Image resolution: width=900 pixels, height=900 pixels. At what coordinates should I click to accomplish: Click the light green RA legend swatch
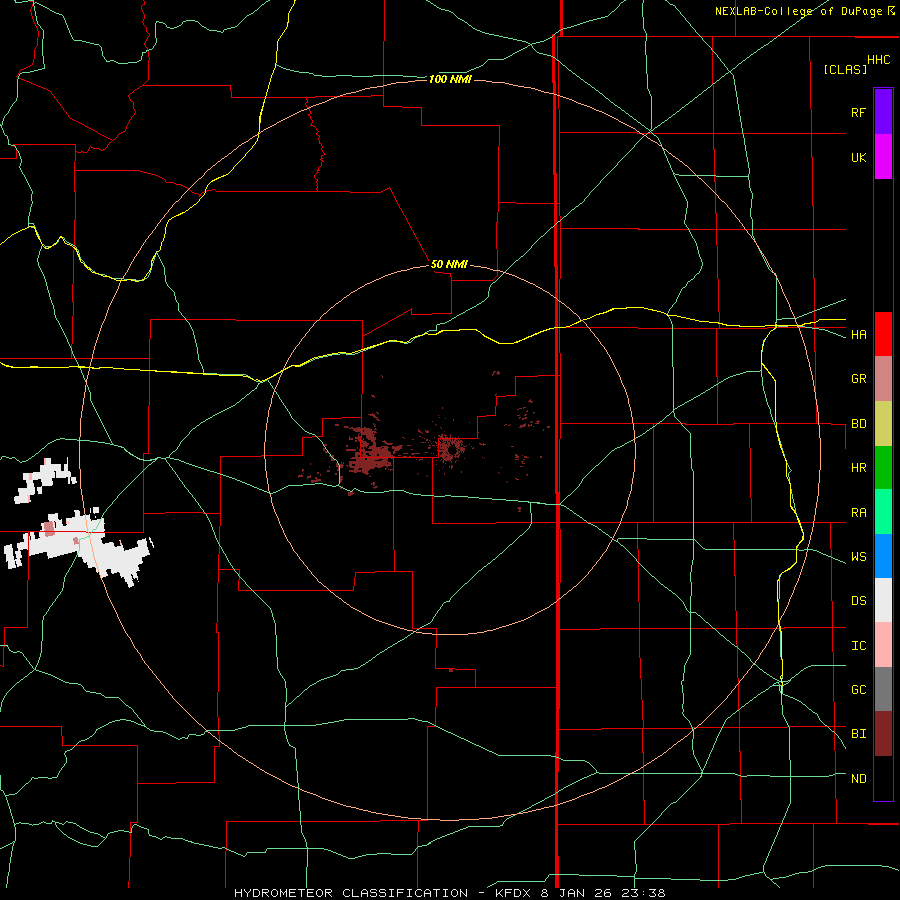click(x=883, y=512)
